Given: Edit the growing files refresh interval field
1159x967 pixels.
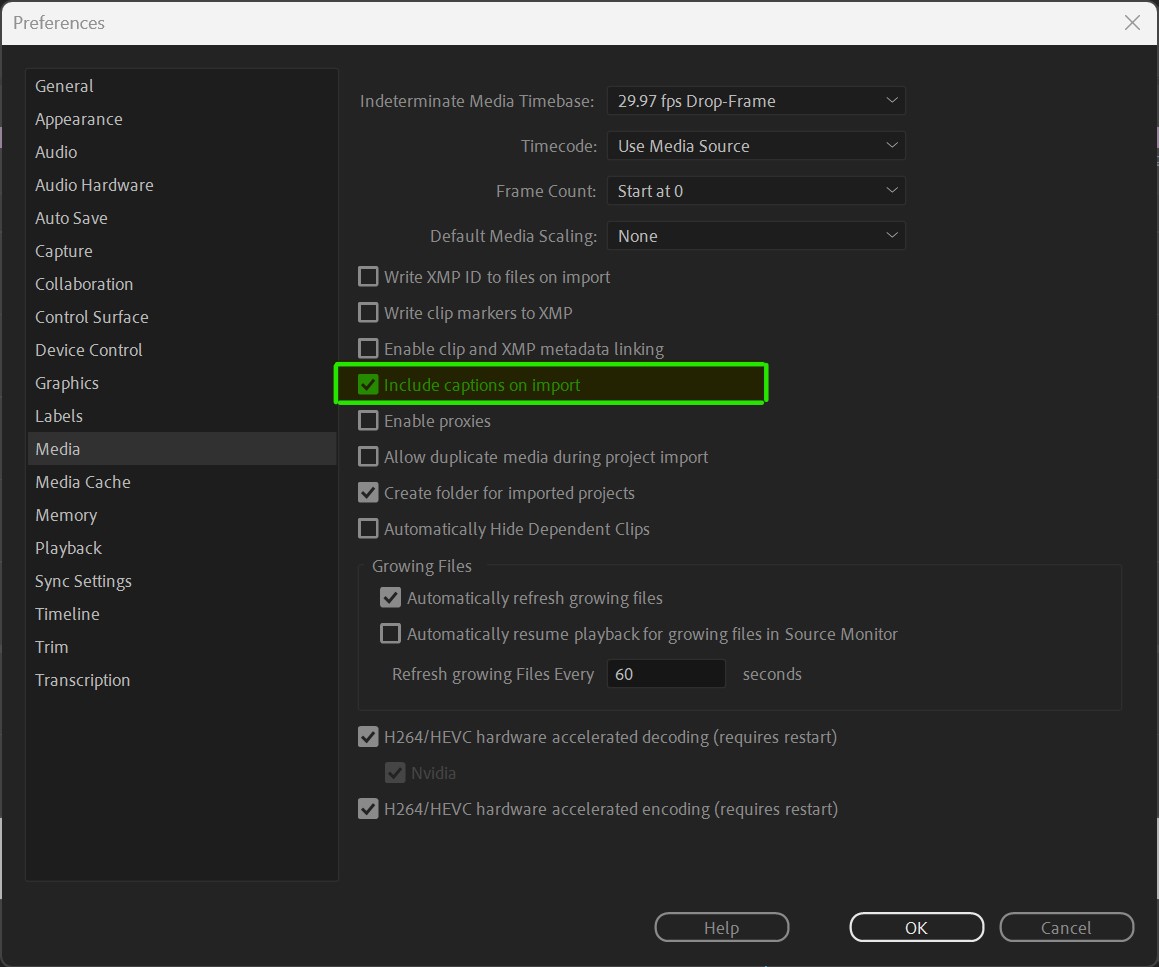Looking at the screenshot, I should (665, 673).
